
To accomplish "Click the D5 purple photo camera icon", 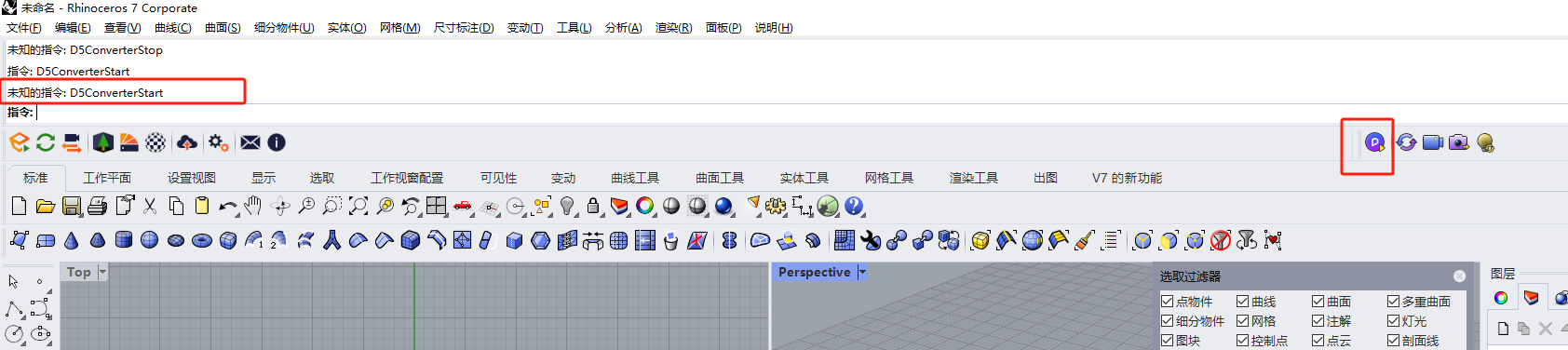I will coord(1459,142).
